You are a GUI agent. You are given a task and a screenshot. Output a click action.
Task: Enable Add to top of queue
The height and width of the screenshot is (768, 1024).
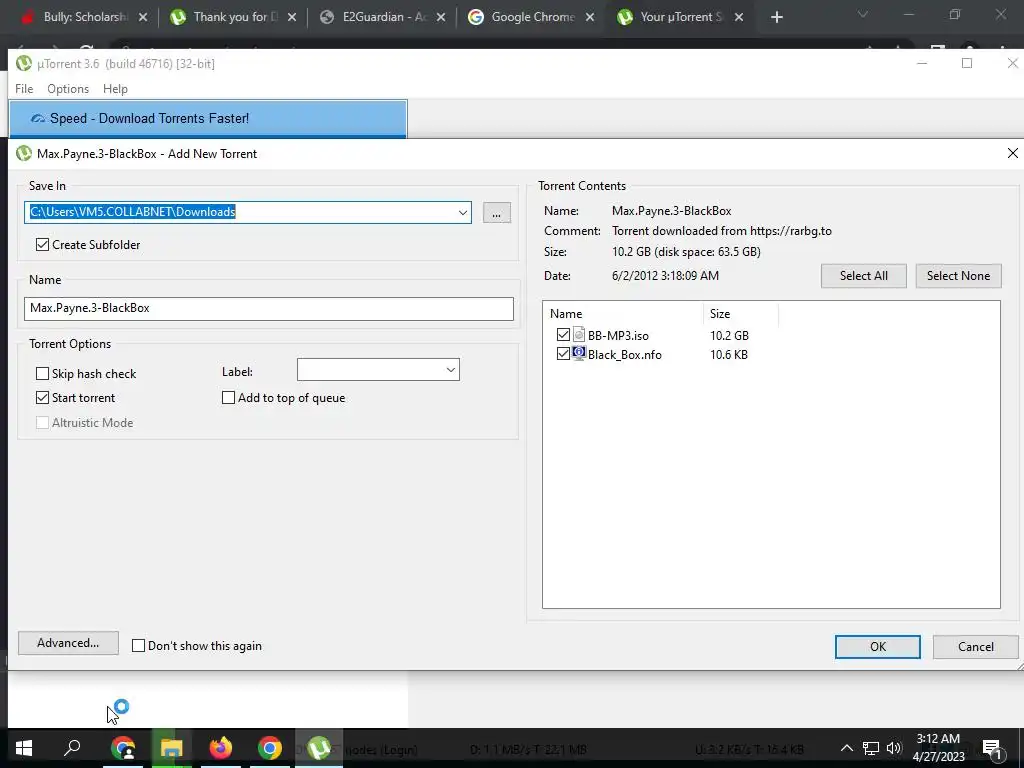point(229,398)
